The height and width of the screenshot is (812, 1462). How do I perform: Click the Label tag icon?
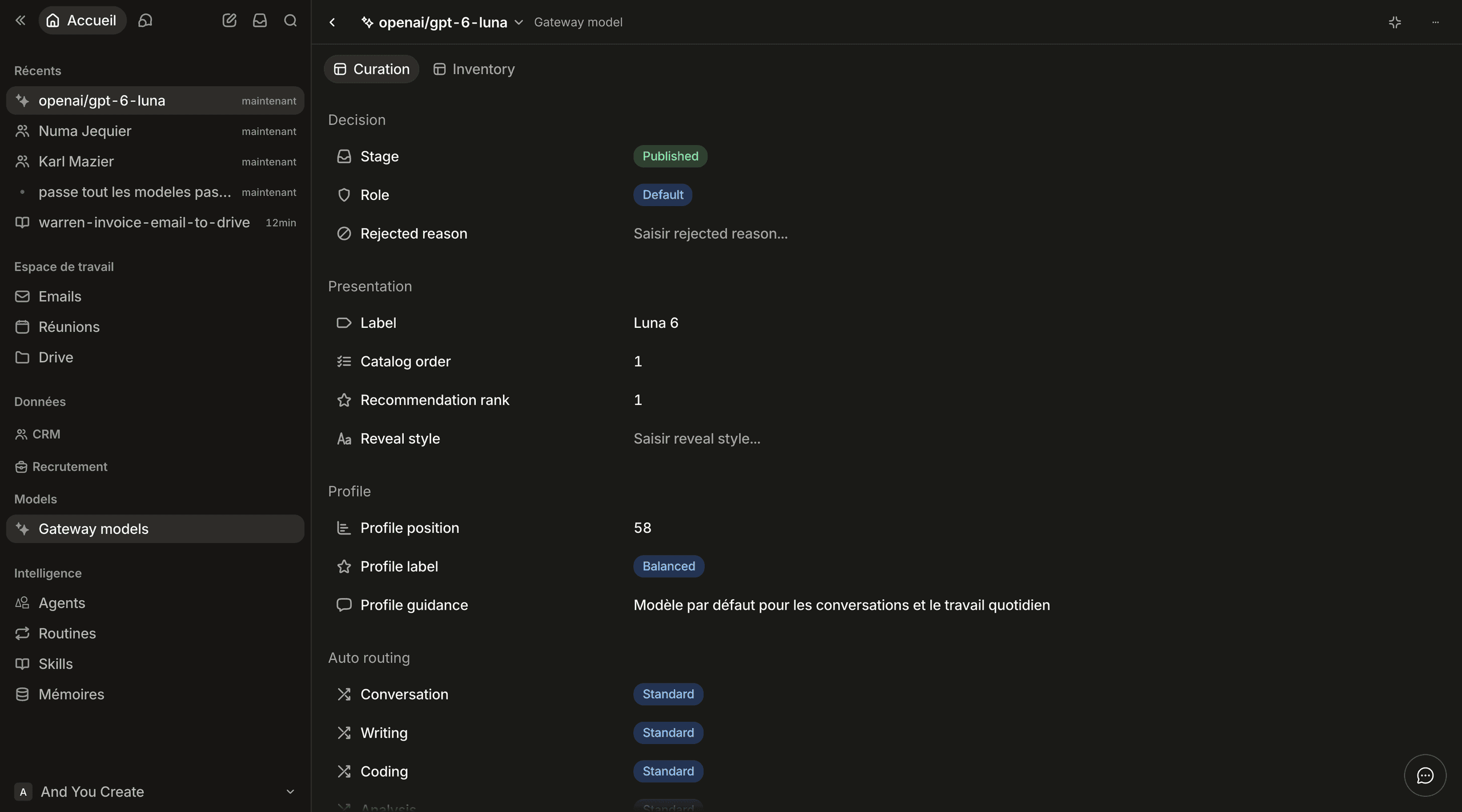point(344,323)
